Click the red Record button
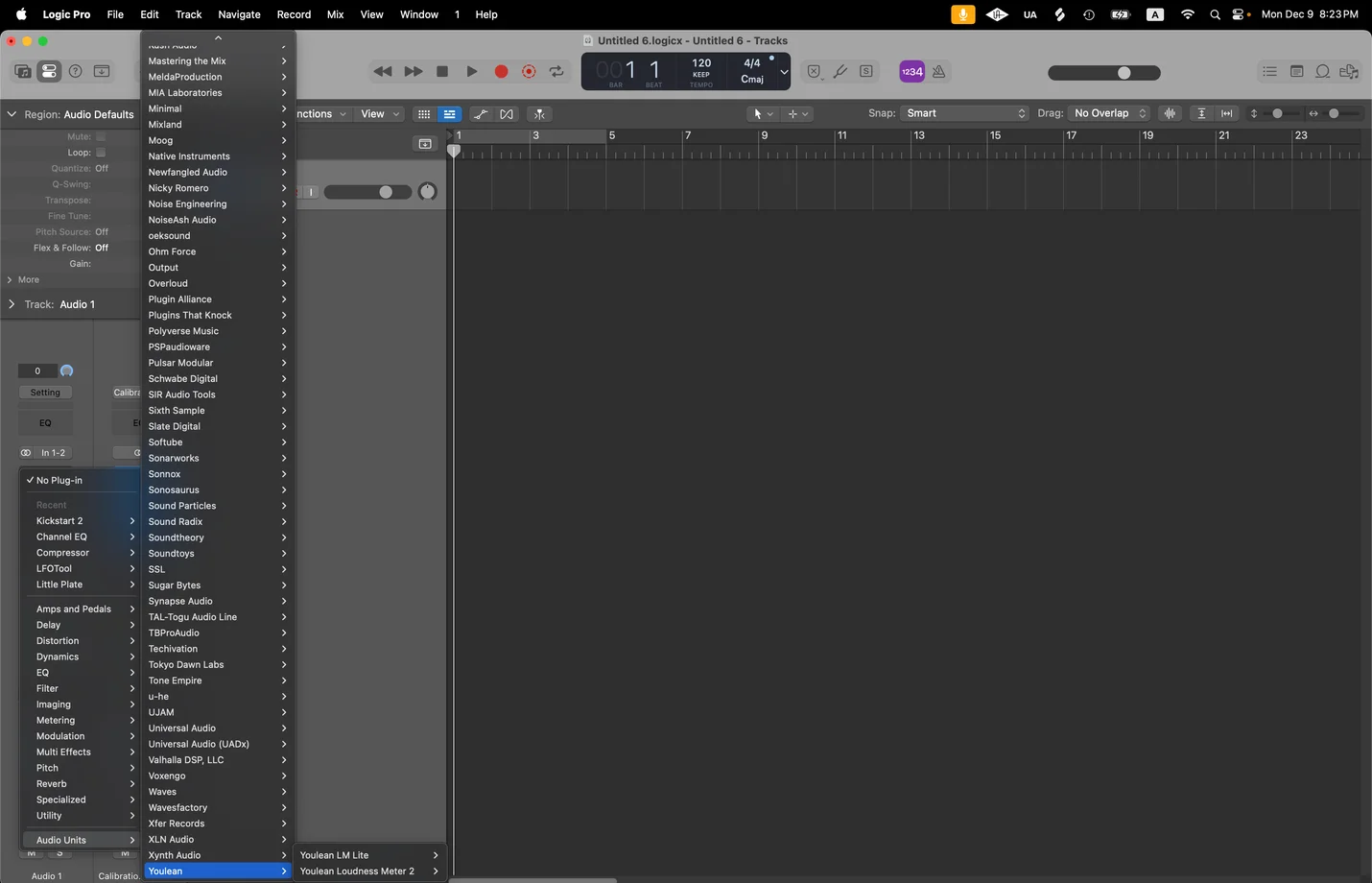This screenshot has height=883, width=1372. pos(501,72)
